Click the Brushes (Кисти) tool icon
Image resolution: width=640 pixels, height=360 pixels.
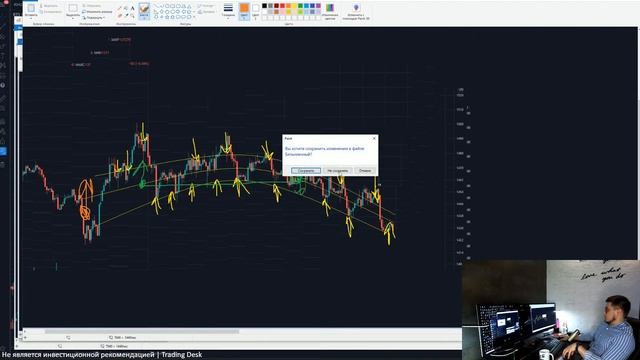[x=144, y=8]
